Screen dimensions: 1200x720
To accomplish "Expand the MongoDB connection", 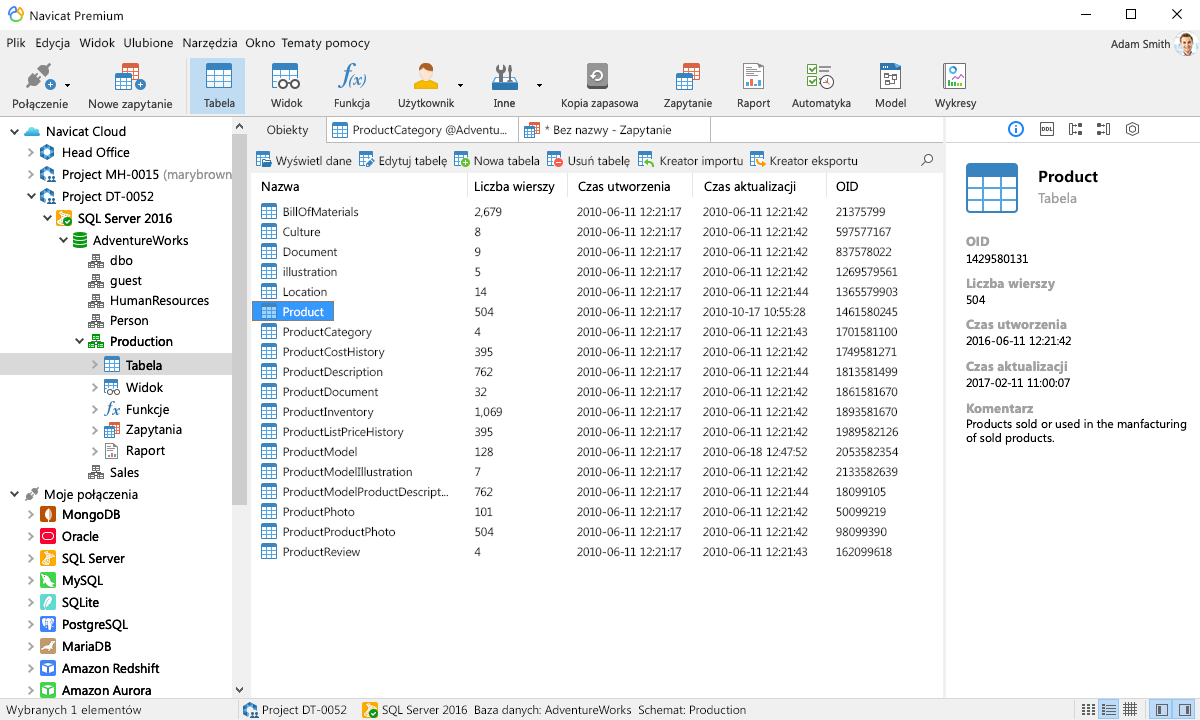I will pyautogui.click(x=31, y=514).
